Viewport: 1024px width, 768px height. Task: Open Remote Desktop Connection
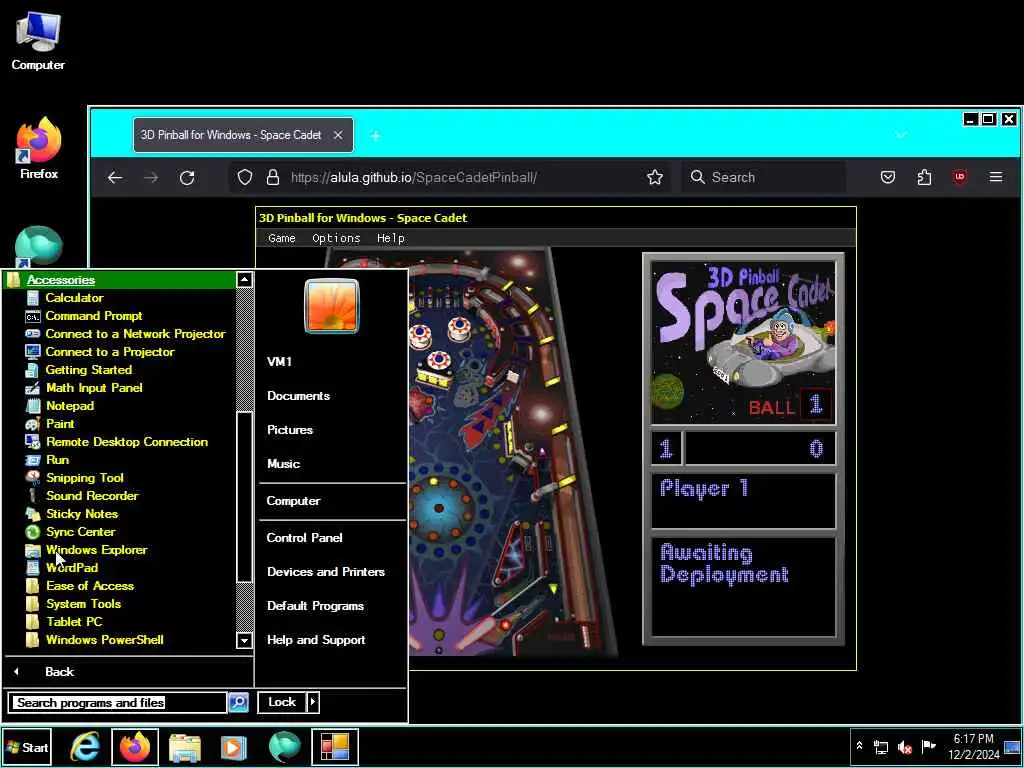[127, 442]
